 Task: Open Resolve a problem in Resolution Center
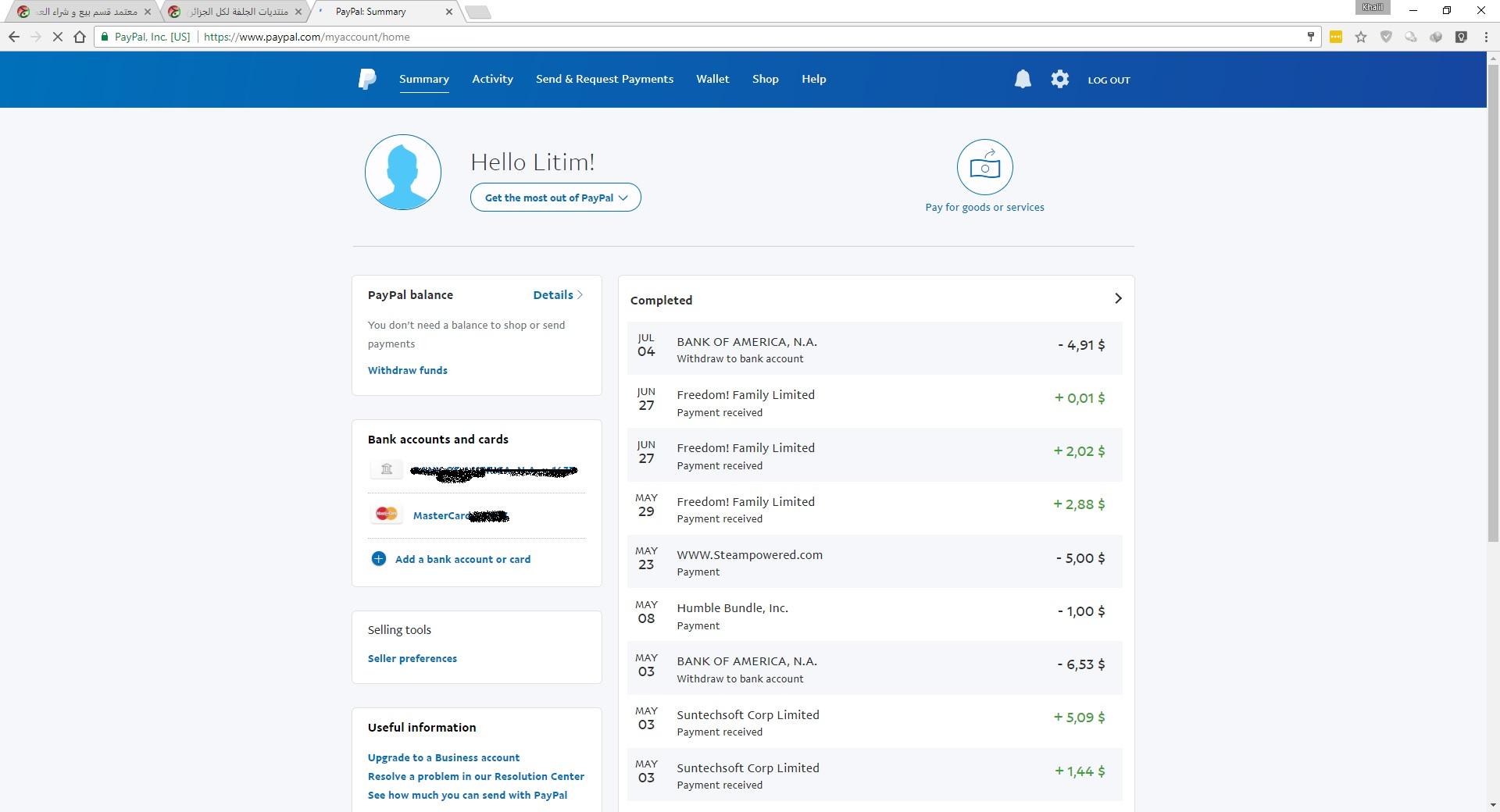[476, 776]
